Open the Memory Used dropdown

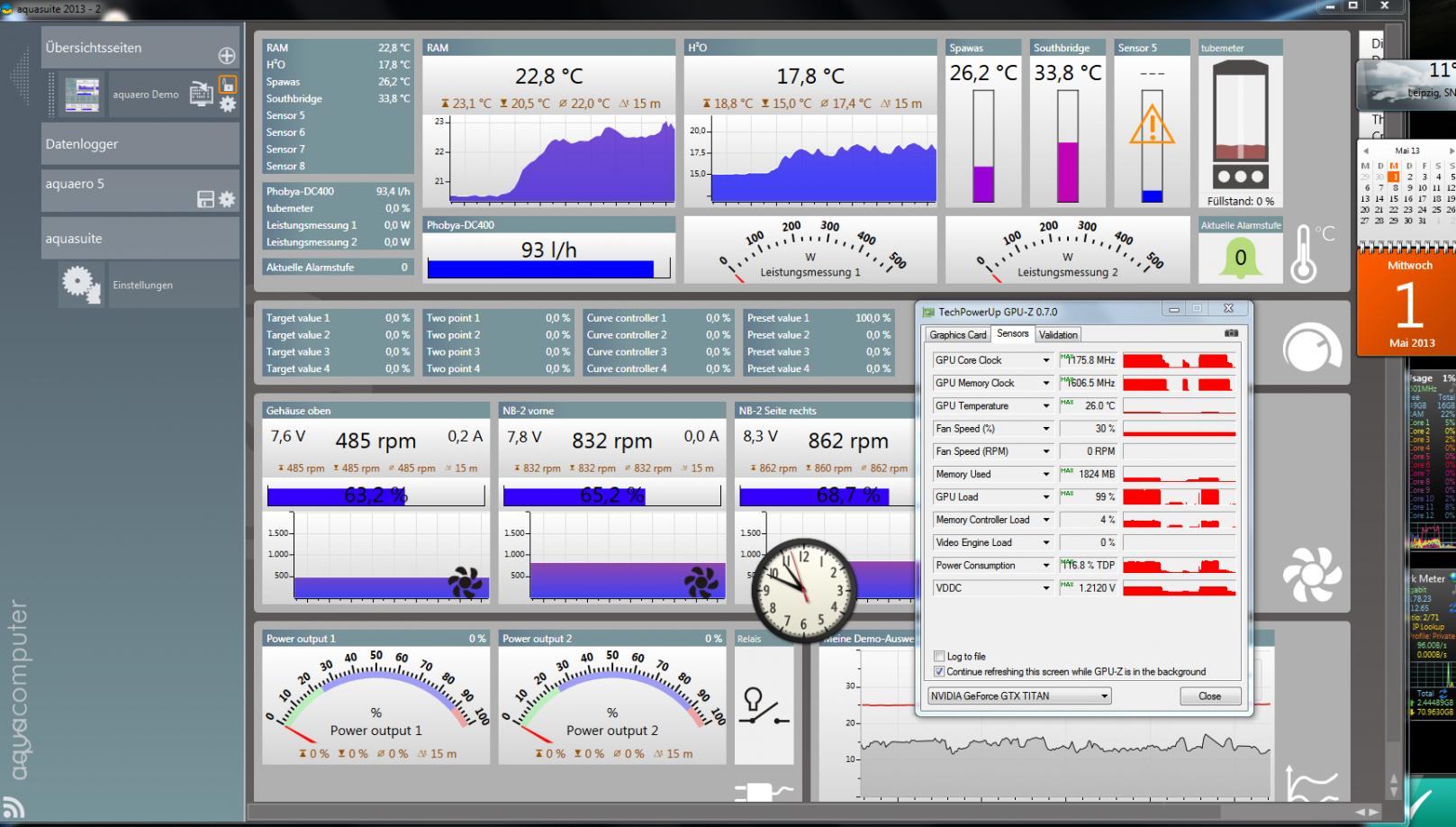click(x=1046, y=475)
